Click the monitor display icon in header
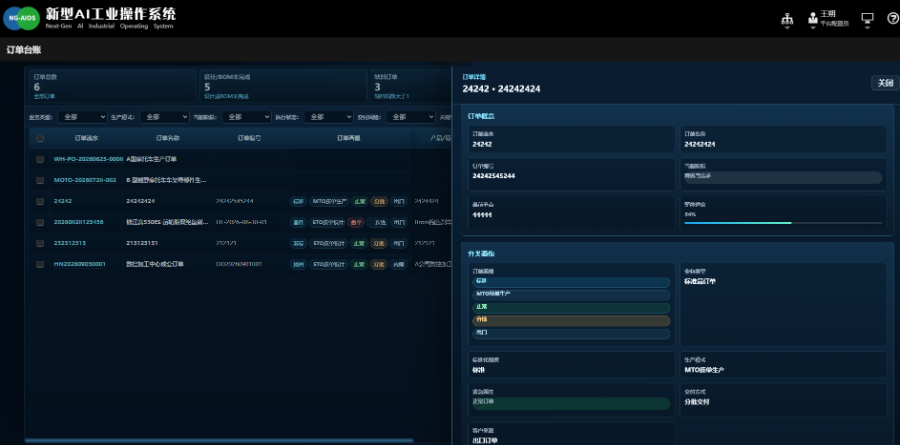 [x=867, y=19]
